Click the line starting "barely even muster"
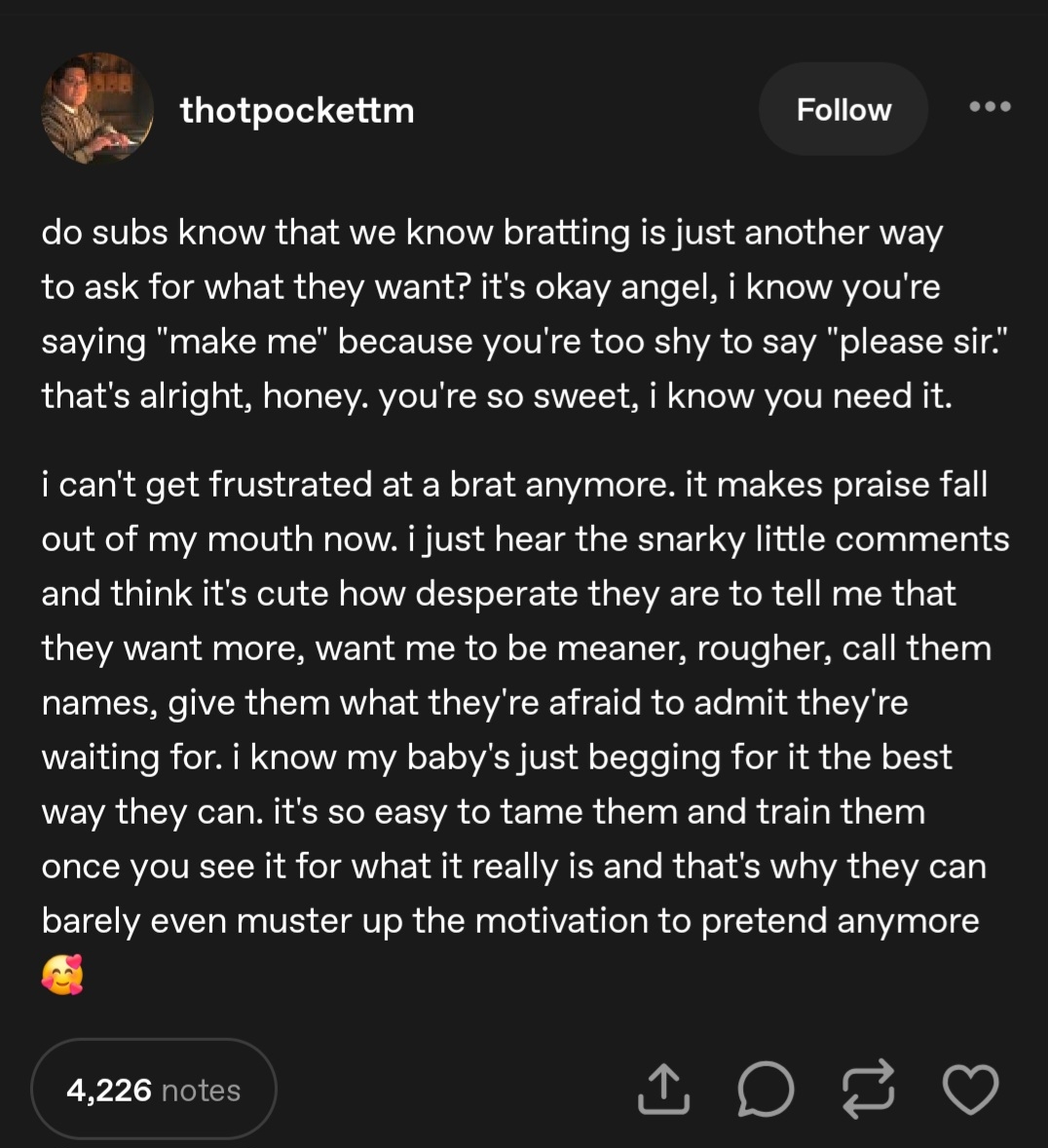The width and height of the screenshot is (1048, 1148). point(509,920)
